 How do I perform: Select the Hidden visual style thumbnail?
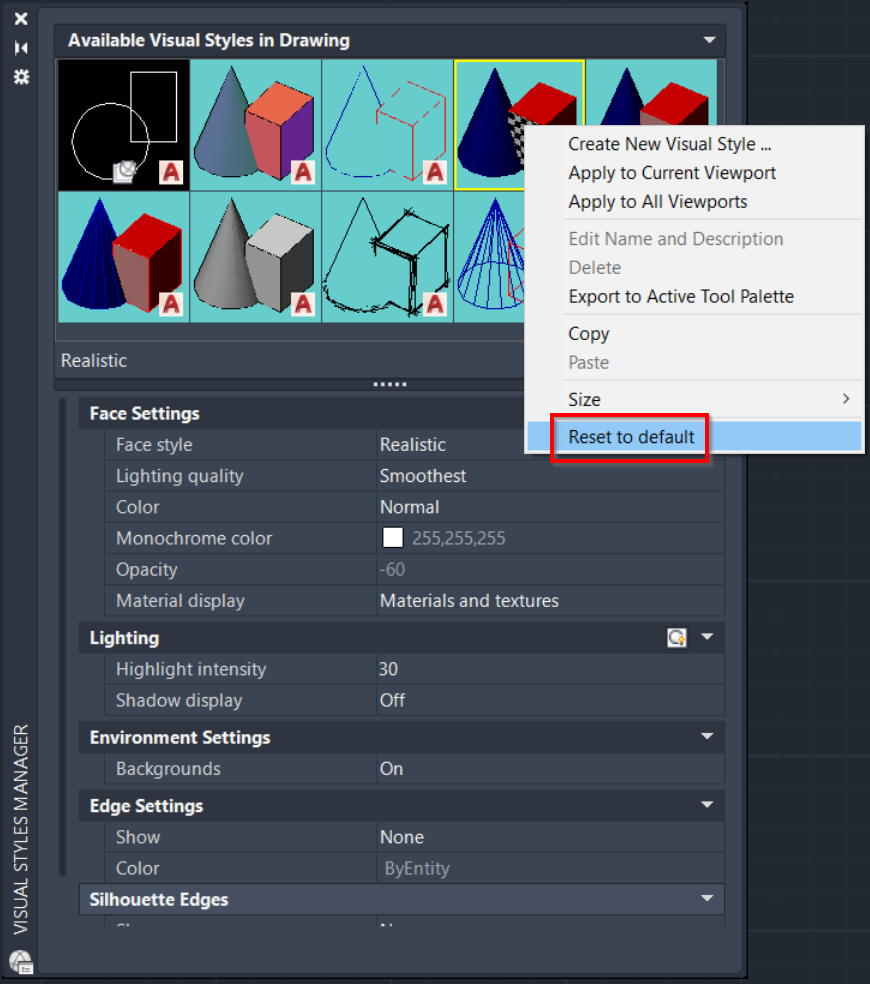point(387,125)
